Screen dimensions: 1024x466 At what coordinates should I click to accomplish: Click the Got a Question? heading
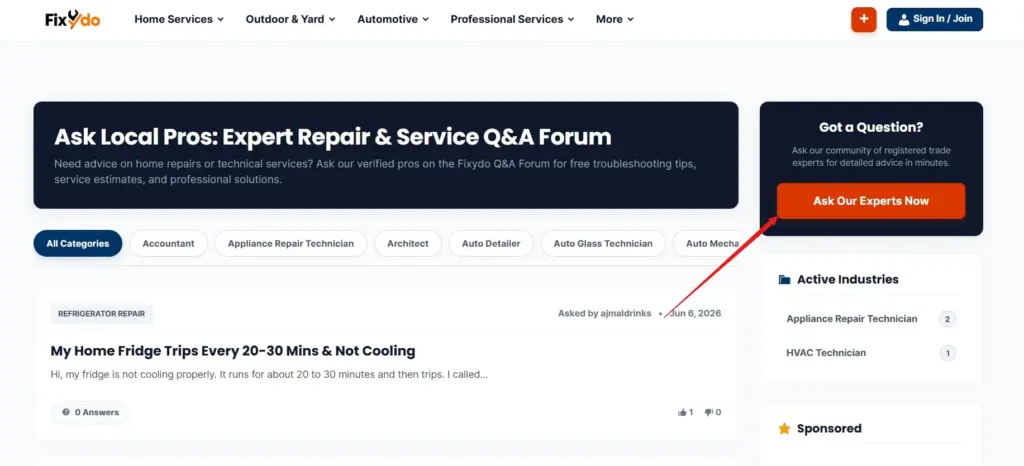coord(871,128)
